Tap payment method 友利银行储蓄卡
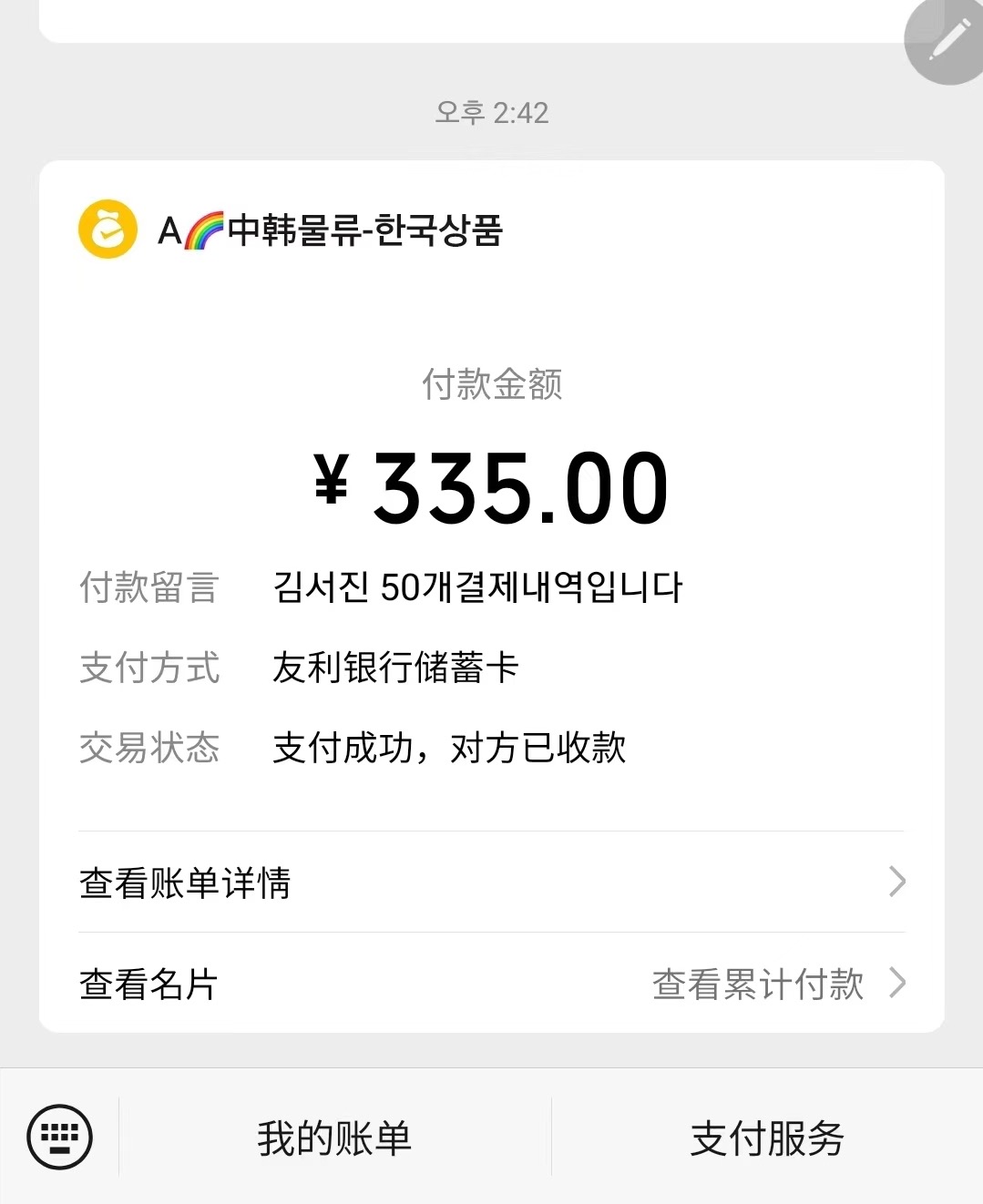Image resolution: width=983 pixels, height=1204 pixels. click(395, 668)
